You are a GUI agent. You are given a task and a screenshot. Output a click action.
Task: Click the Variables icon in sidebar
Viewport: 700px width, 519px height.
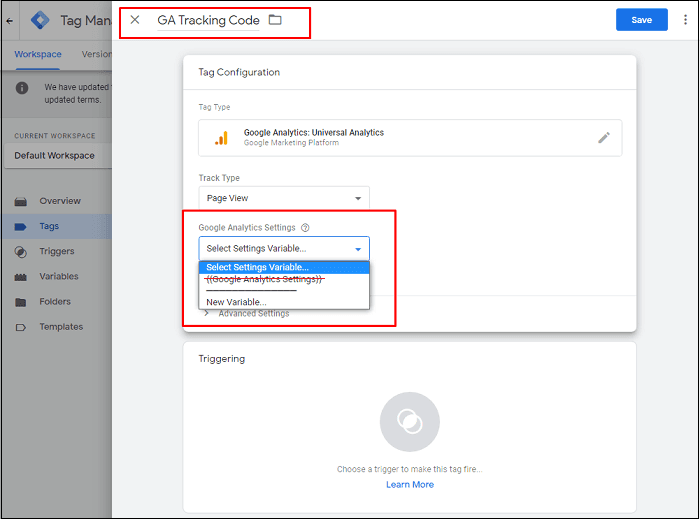21,277
